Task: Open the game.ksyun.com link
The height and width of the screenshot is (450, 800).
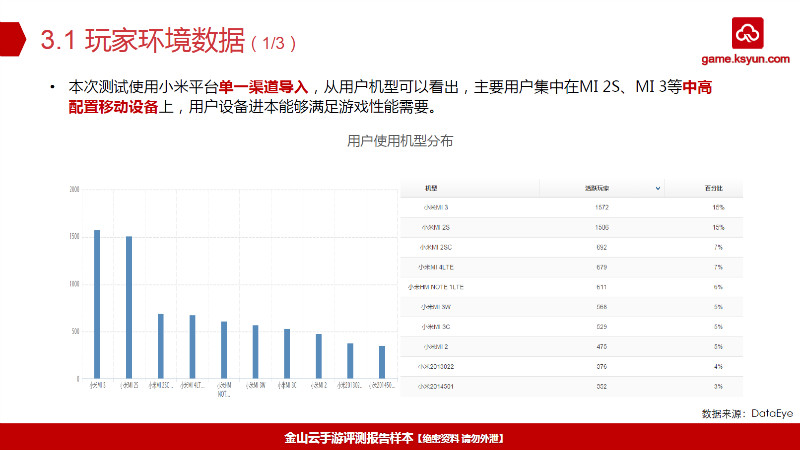Action: pyautogui.click(x=745, y=59)
